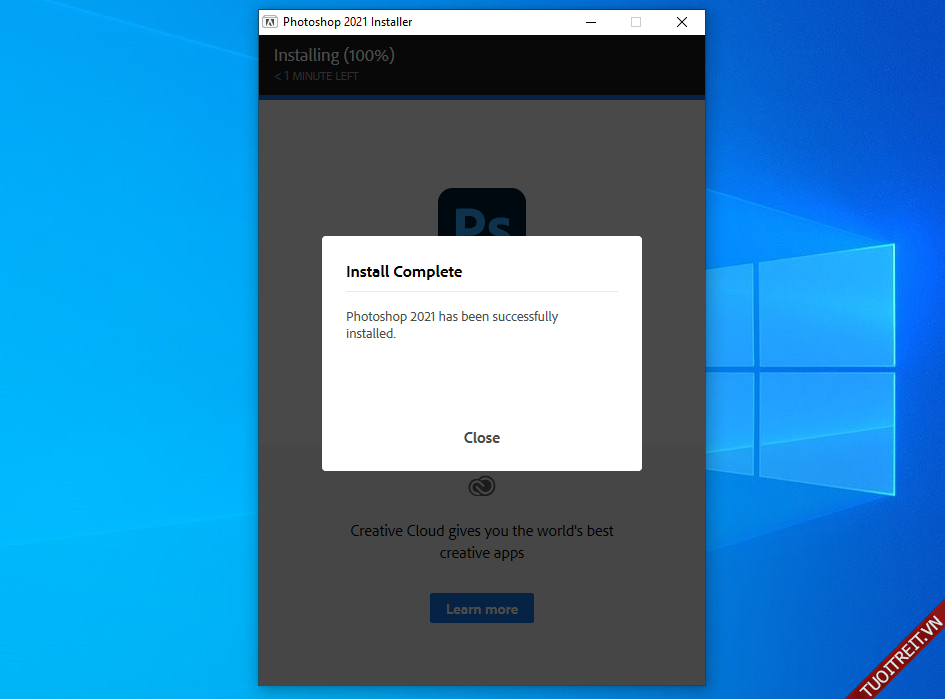Click the Photoshop Ps logo icon
Viewport: 945px width, 699px height.
click(x=481, y=213)
